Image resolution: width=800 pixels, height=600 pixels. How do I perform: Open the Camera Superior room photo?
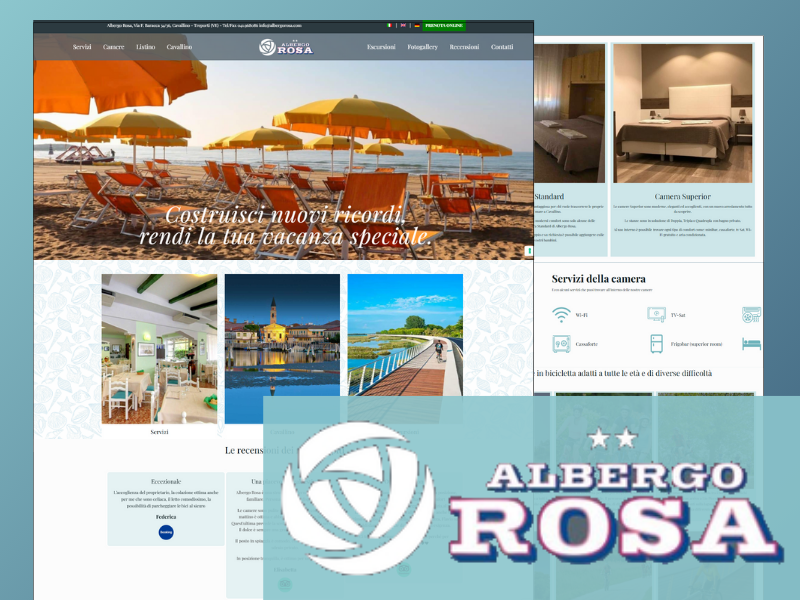(683, 113)
